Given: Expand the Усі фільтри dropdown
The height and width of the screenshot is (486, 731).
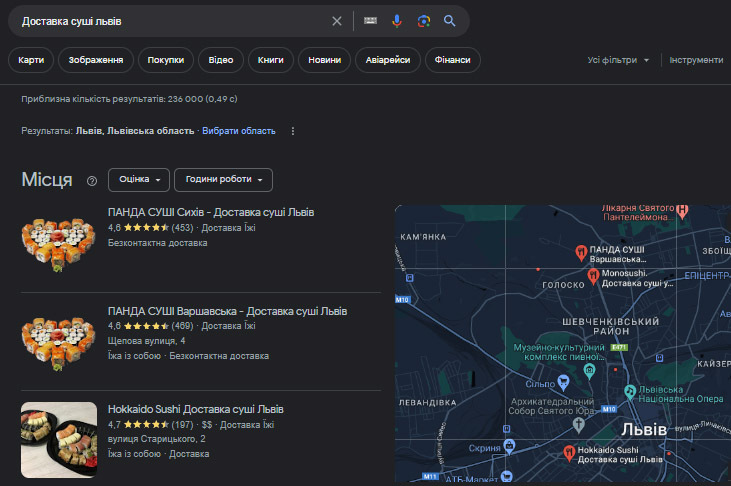Looking at the screenshot, I should [618, 60].
